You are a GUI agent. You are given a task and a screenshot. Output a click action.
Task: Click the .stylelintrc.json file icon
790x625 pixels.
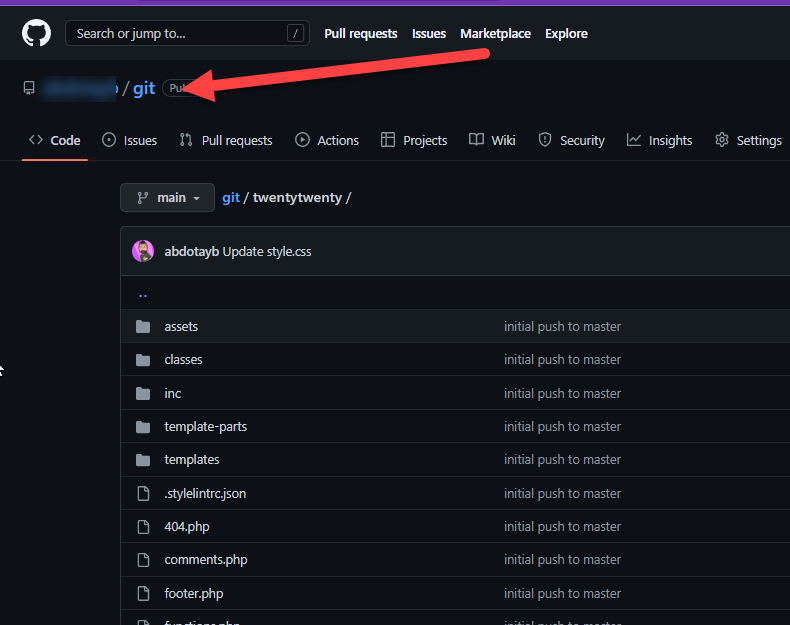[x=143, y=493]
